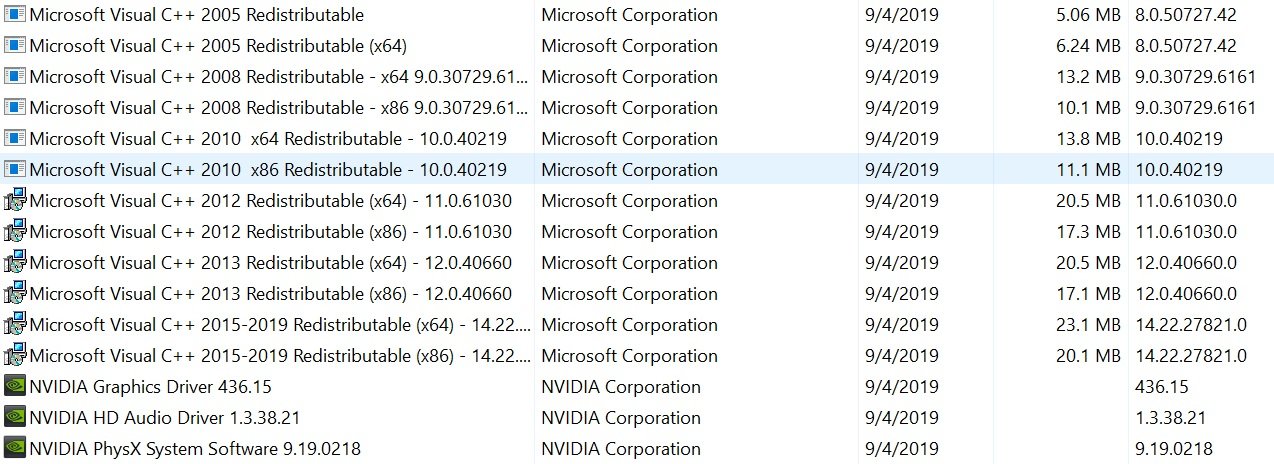The image size is (1274, 464).
Task: Click the Visual C++ 2005 Redistributable (x64) icon
Action: coord(15,46)
